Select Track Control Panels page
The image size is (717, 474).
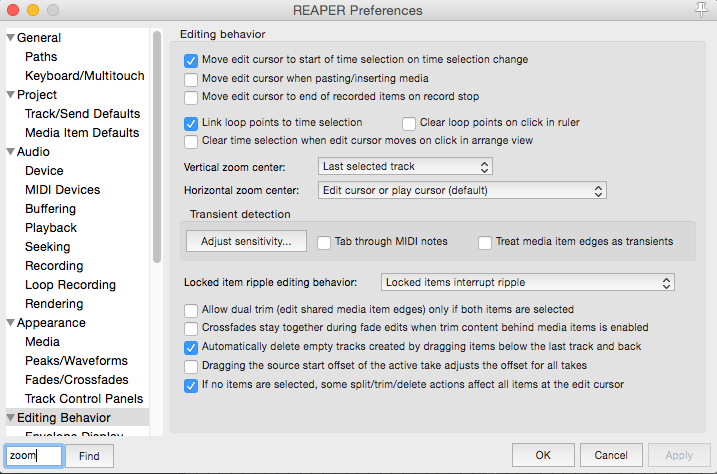pyautogui.click(x=82, y=399)
